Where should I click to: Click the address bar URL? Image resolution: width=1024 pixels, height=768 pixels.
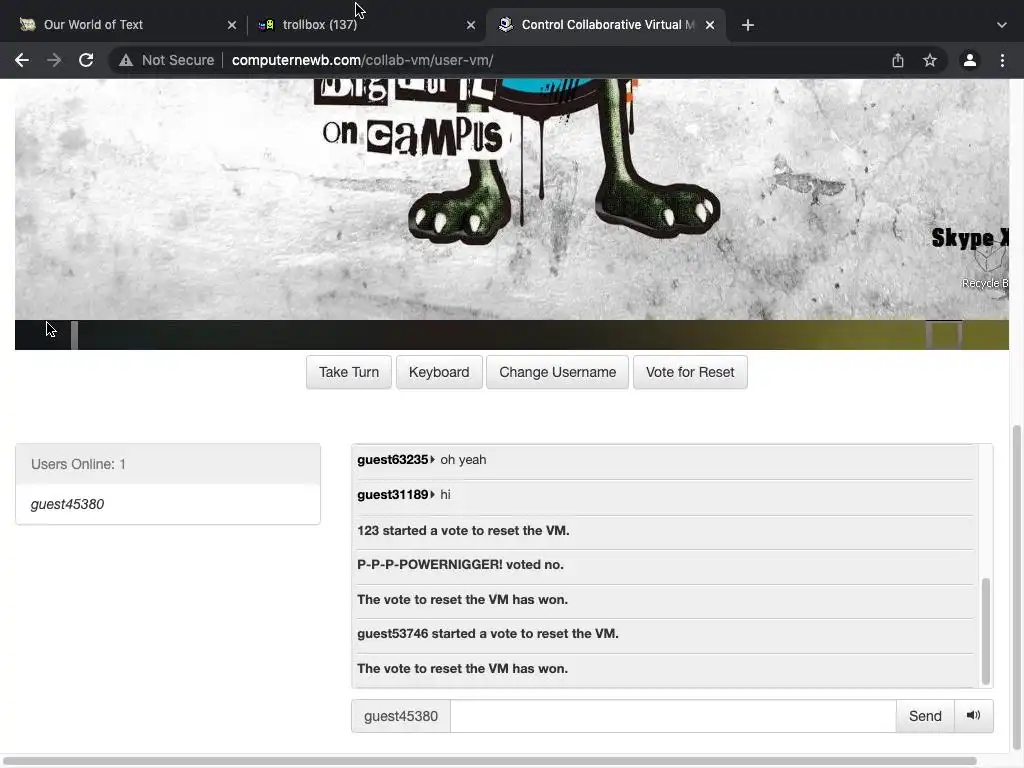click(362, 60)
